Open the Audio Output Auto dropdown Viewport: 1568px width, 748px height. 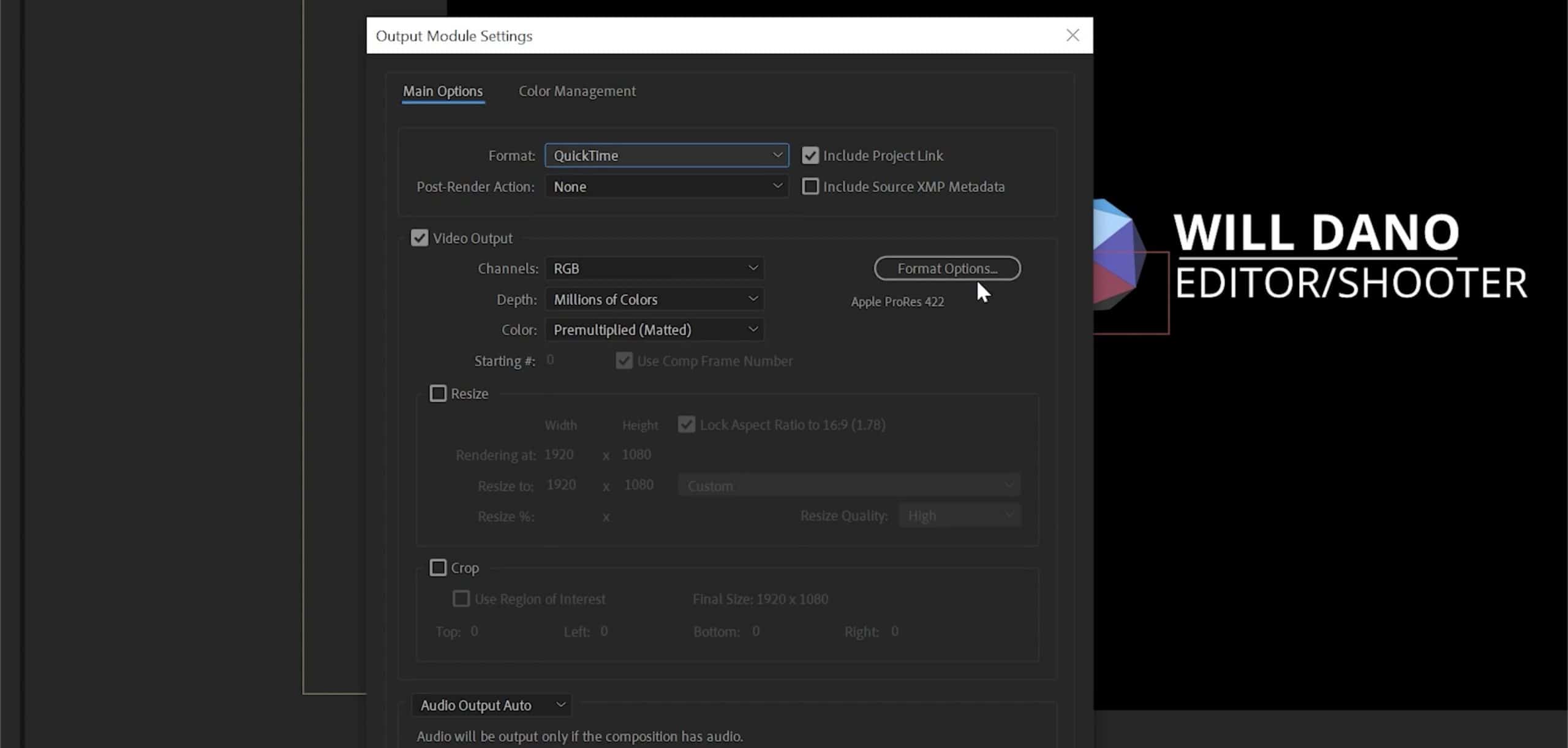coord(492,705)
